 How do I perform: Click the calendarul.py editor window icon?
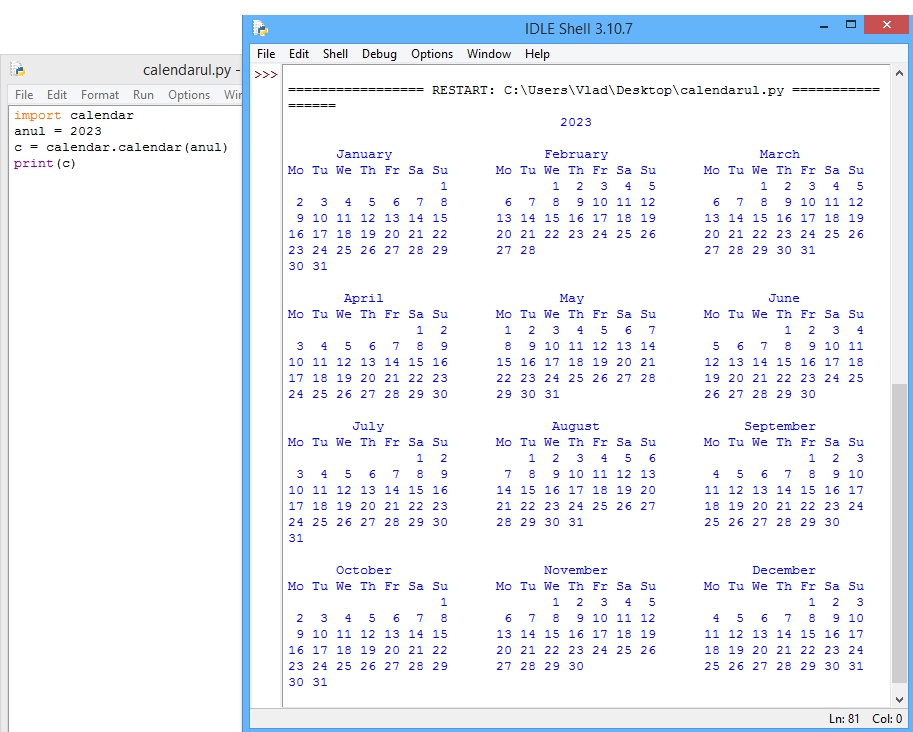coord(17,70)
